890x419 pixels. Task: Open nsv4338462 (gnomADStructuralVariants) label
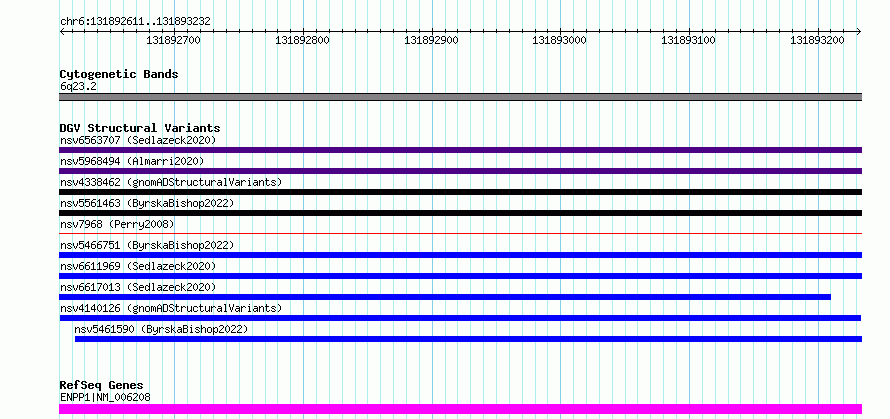point(171,182)
